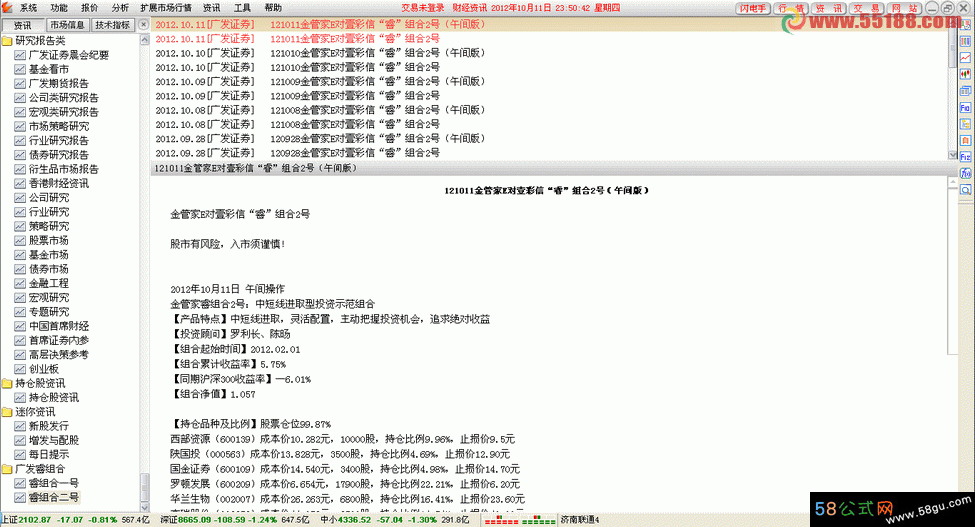Screen dimensions: 975x527
Task: Open the 扩展市场行情 menu
Action: click(x=166, y=7)
